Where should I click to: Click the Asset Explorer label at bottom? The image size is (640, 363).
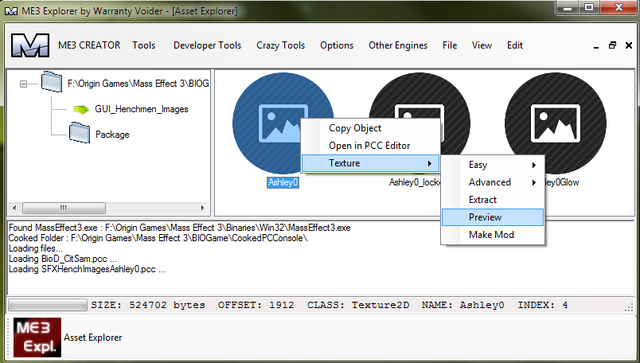(93, 338)
